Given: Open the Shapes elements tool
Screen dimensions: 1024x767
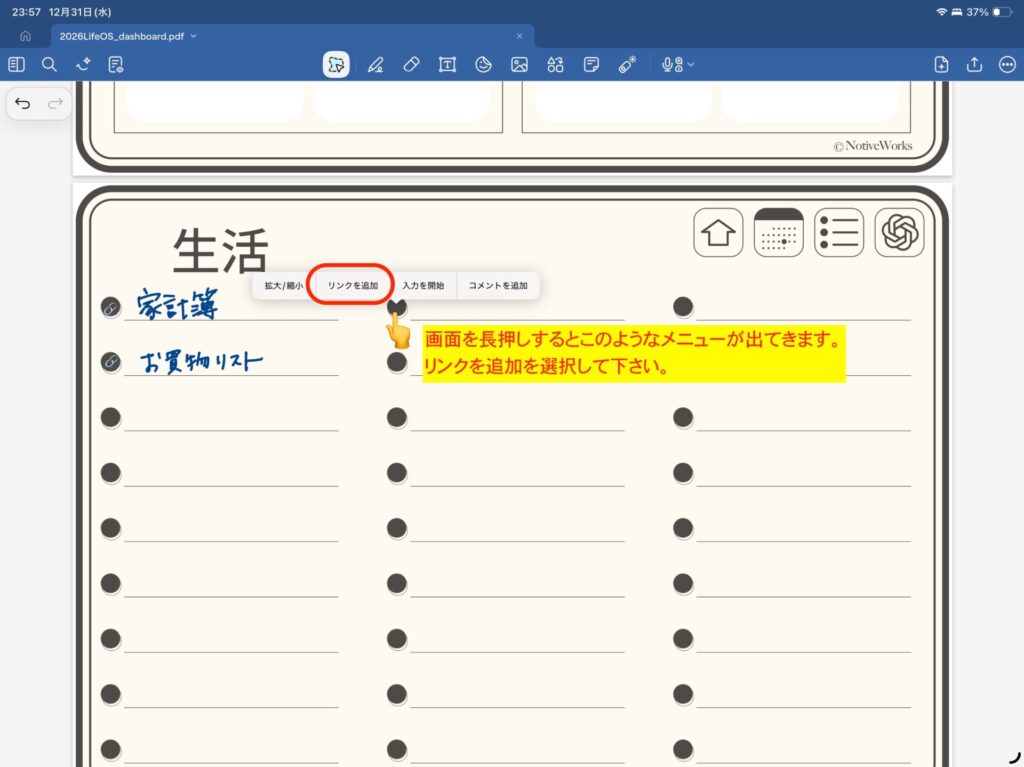Looking at the screenshot, I should click(x=555, y=65).
